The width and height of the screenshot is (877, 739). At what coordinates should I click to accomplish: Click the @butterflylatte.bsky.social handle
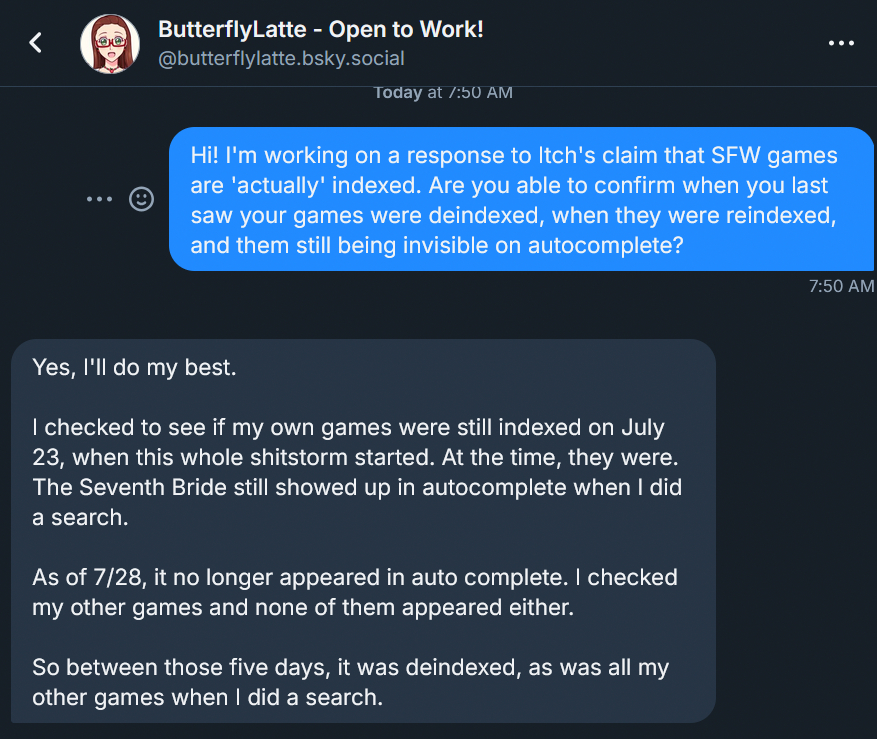(281, 60)
